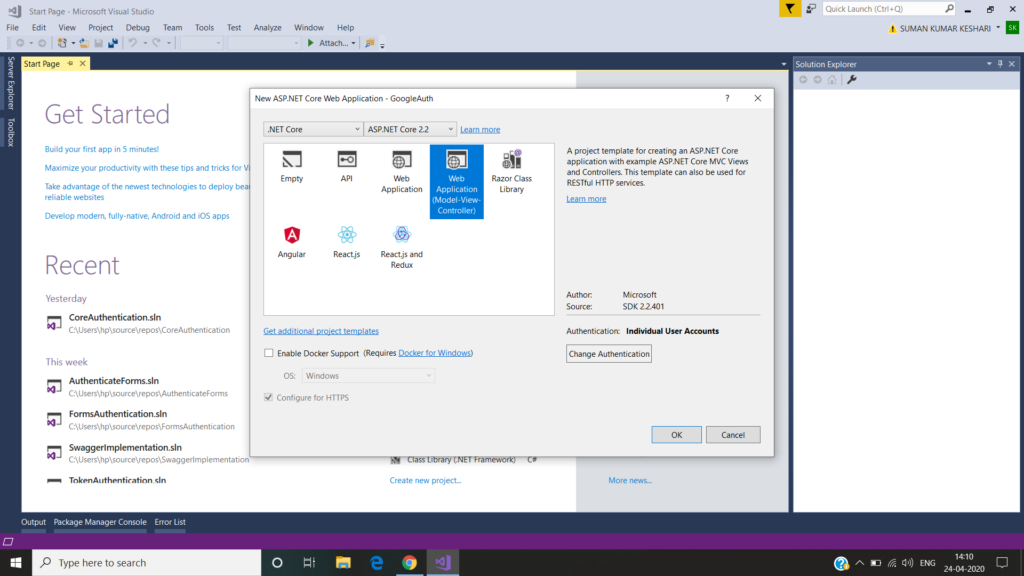Viewport: 1024px width, 576px height.
Task: Expand the Attach button dropdown arrow
Action: (x=353, y=43)
